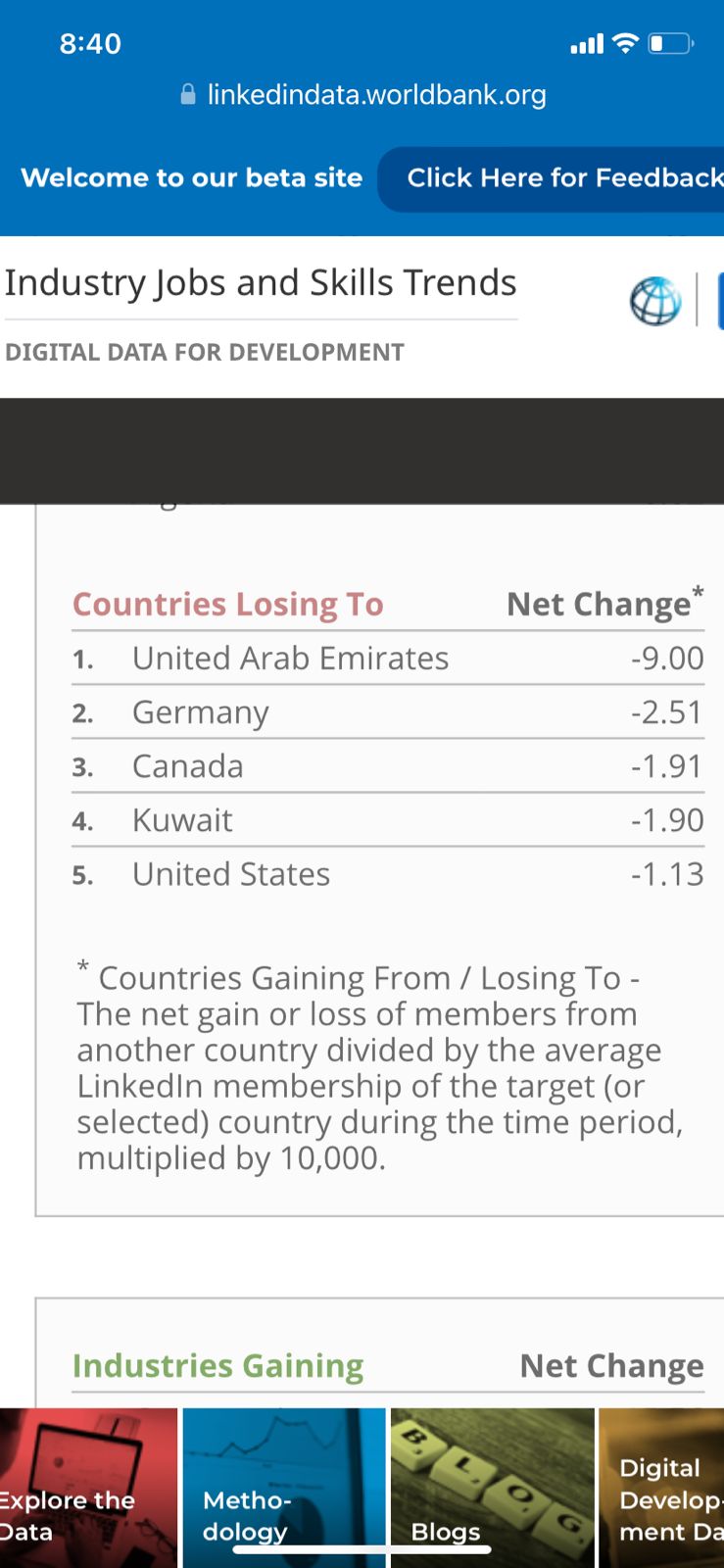
Task: Click Industry Jobs and Skills Trends title
Action: coord(261,283)
